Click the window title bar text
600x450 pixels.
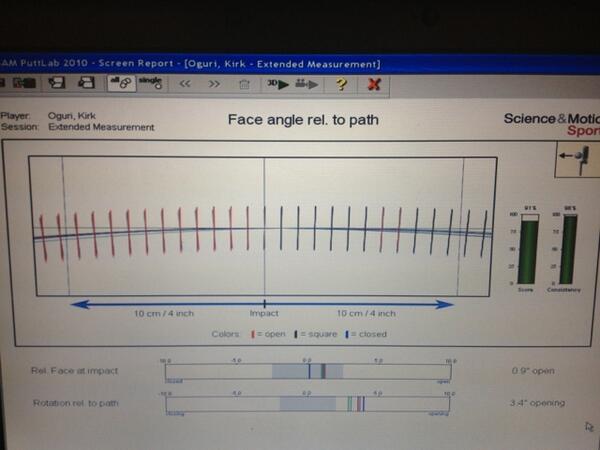pyautogui.click(x=190, y=64)
